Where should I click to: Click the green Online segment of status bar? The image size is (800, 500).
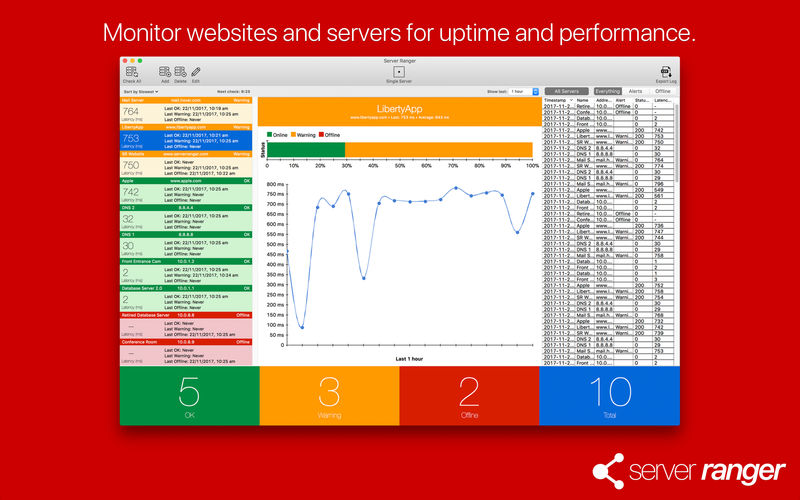coord(306,150)
